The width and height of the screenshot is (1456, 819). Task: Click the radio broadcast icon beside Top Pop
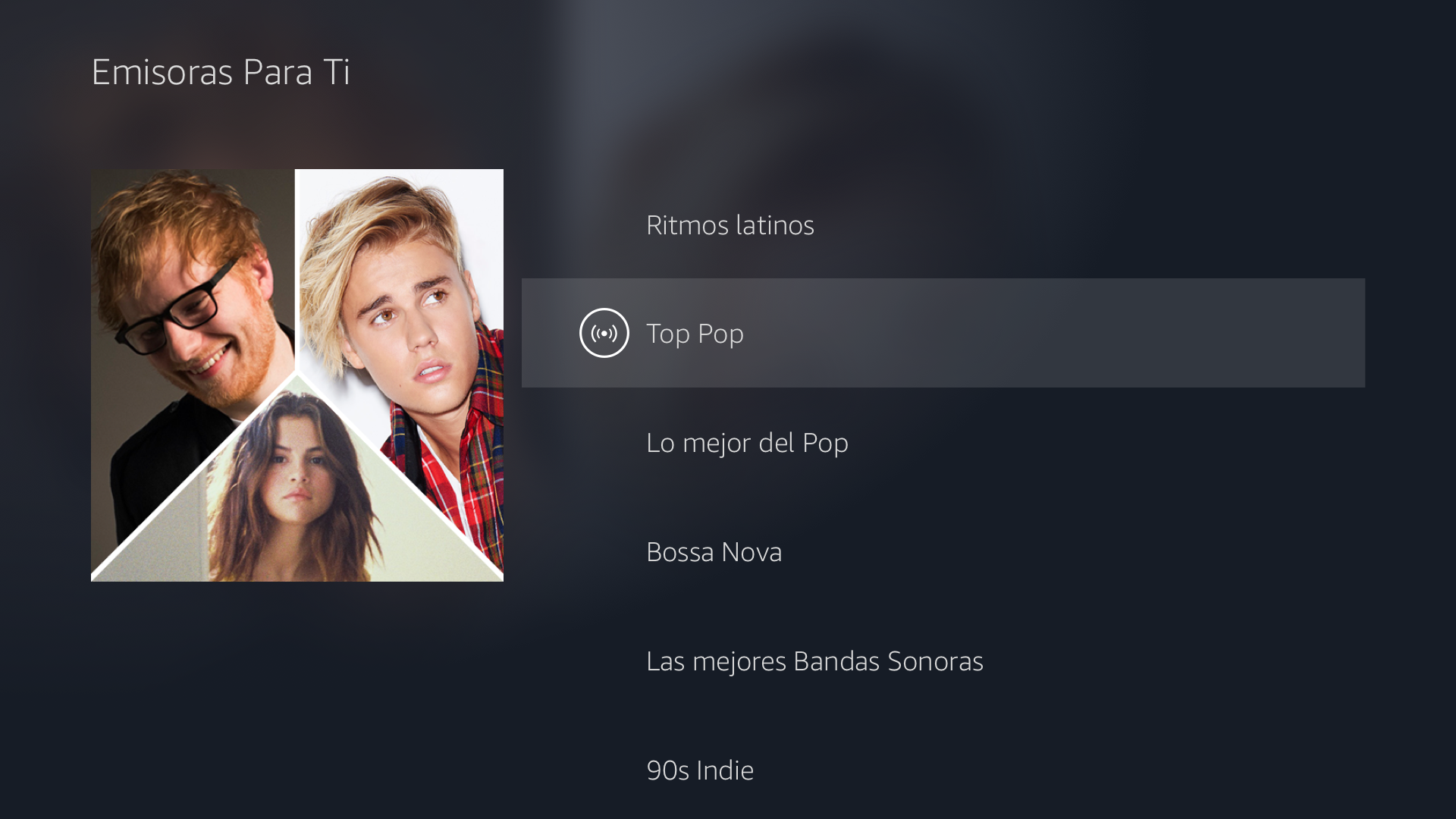point(604,333)
